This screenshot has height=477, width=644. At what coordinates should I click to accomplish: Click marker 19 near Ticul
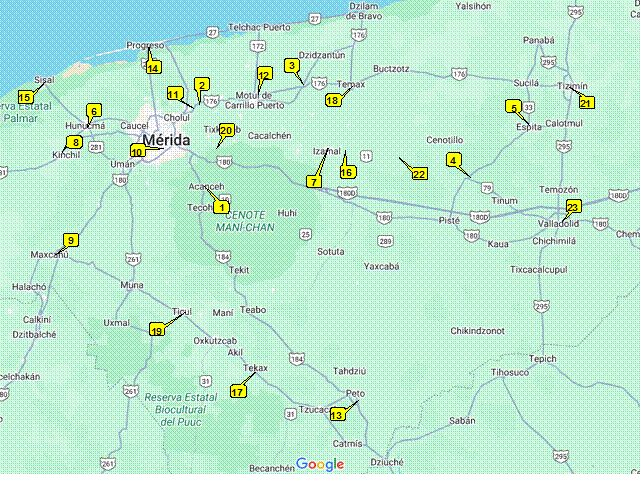157,330
